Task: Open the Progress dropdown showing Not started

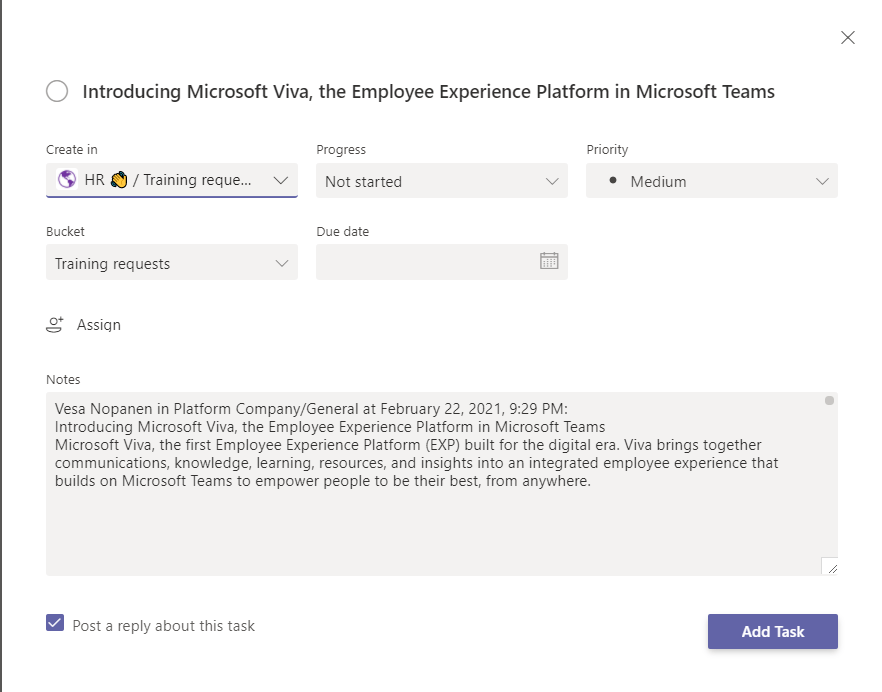Action: coord(441,181)
